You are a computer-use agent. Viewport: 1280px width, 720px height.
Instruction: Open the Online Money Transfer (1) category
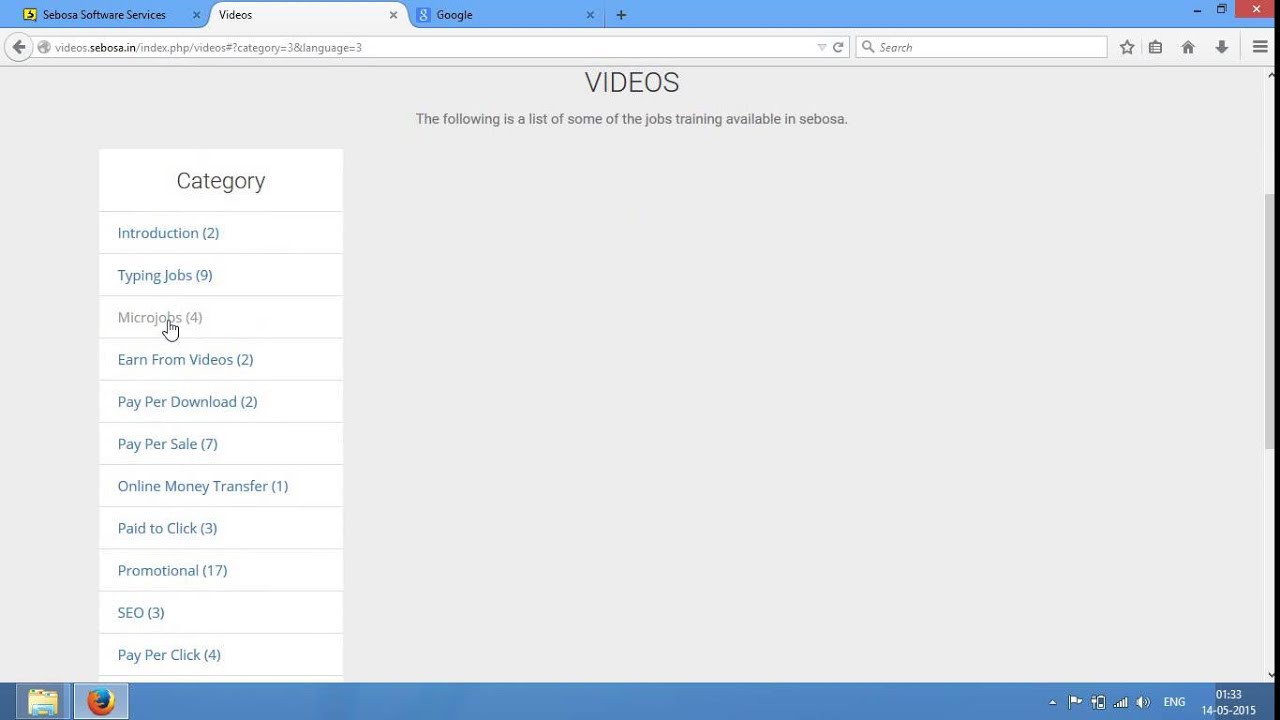[x=203, y=486]
